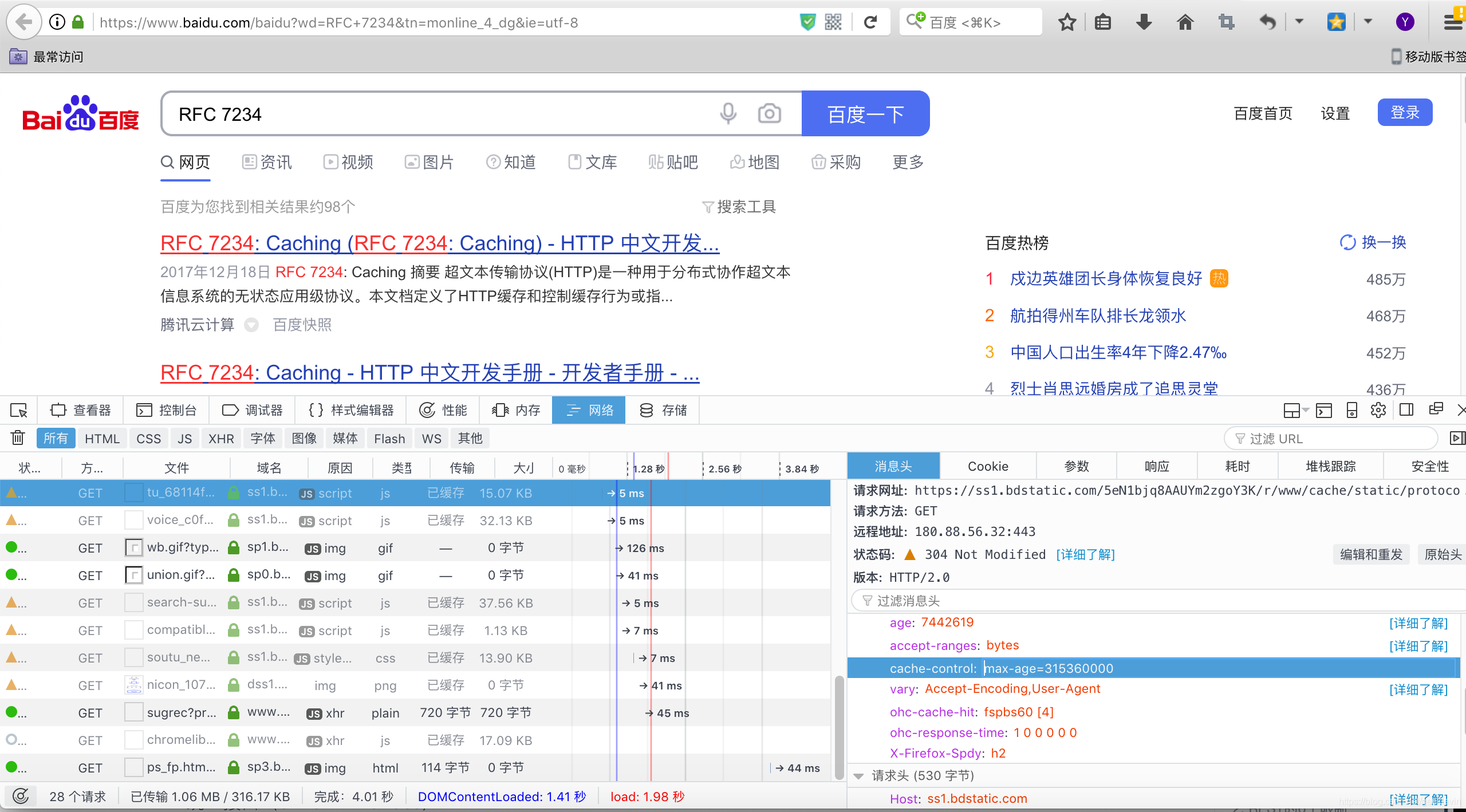Click the performance analysis icon in status bar

(21, 797)
